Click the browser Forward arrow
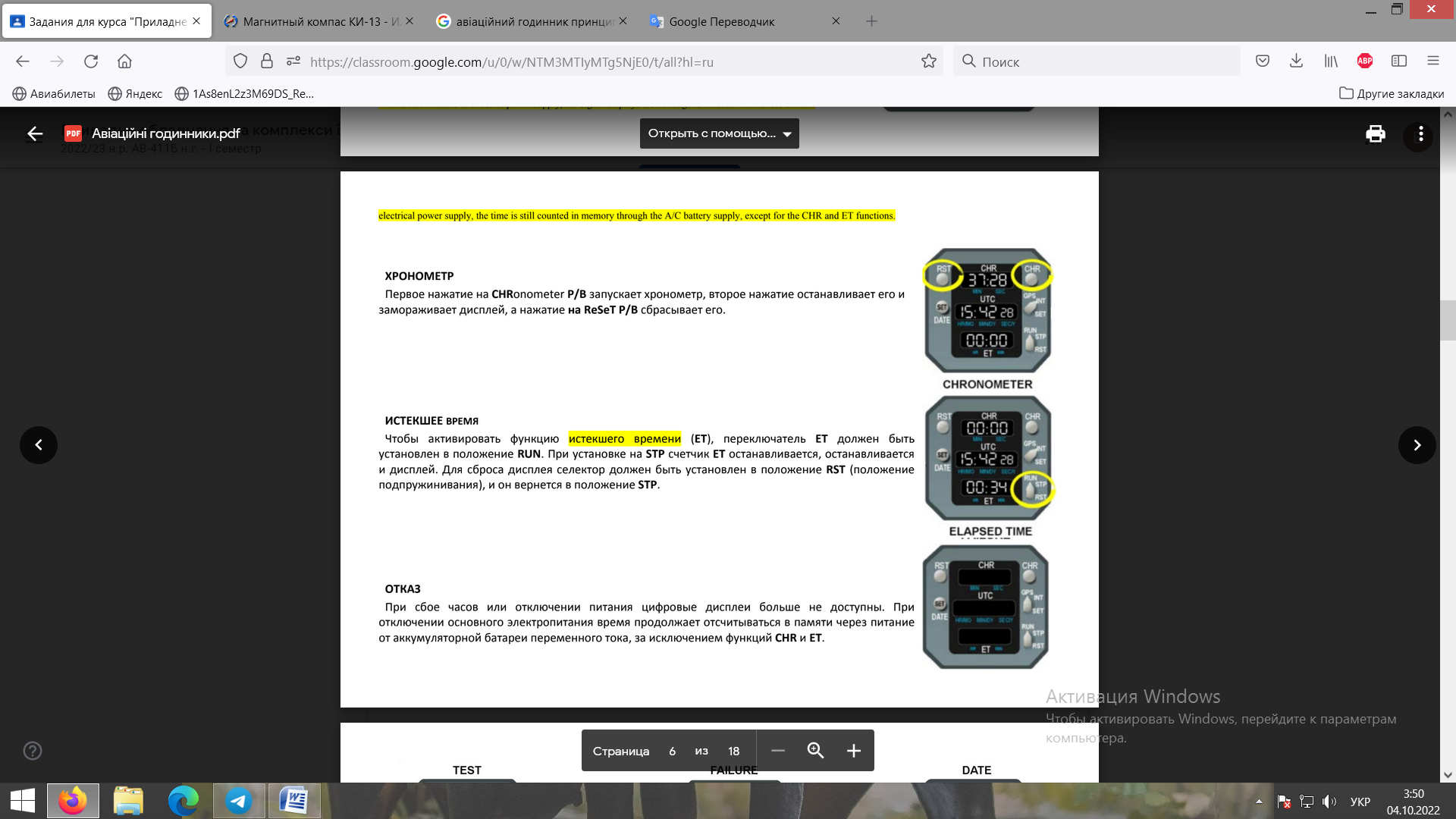 coord(57,61)
